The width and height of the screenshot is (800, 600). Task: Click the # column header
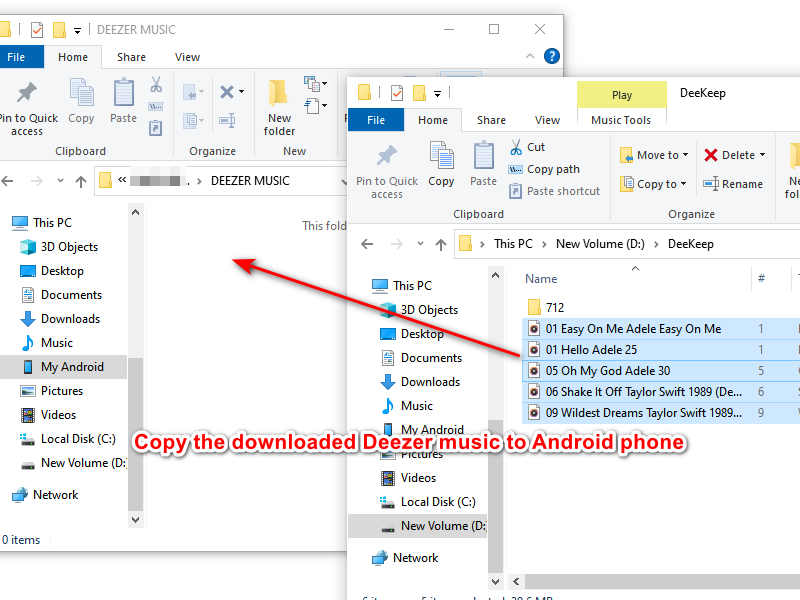(x=761, y=278)
